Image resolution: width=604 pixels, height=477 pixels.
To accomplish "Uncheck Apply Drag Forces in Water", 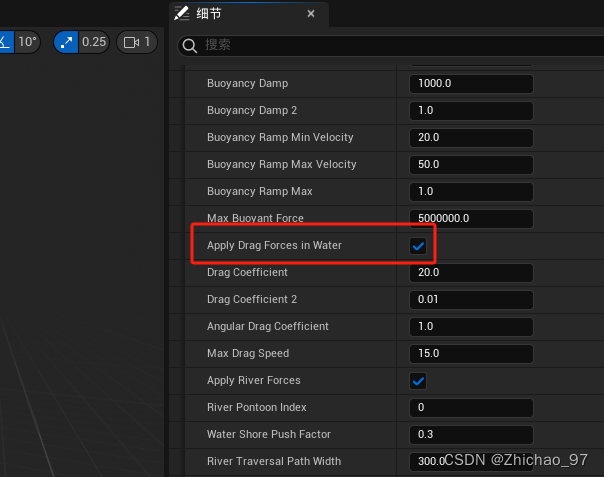I will pyautogui.click(x=418, y=246).
